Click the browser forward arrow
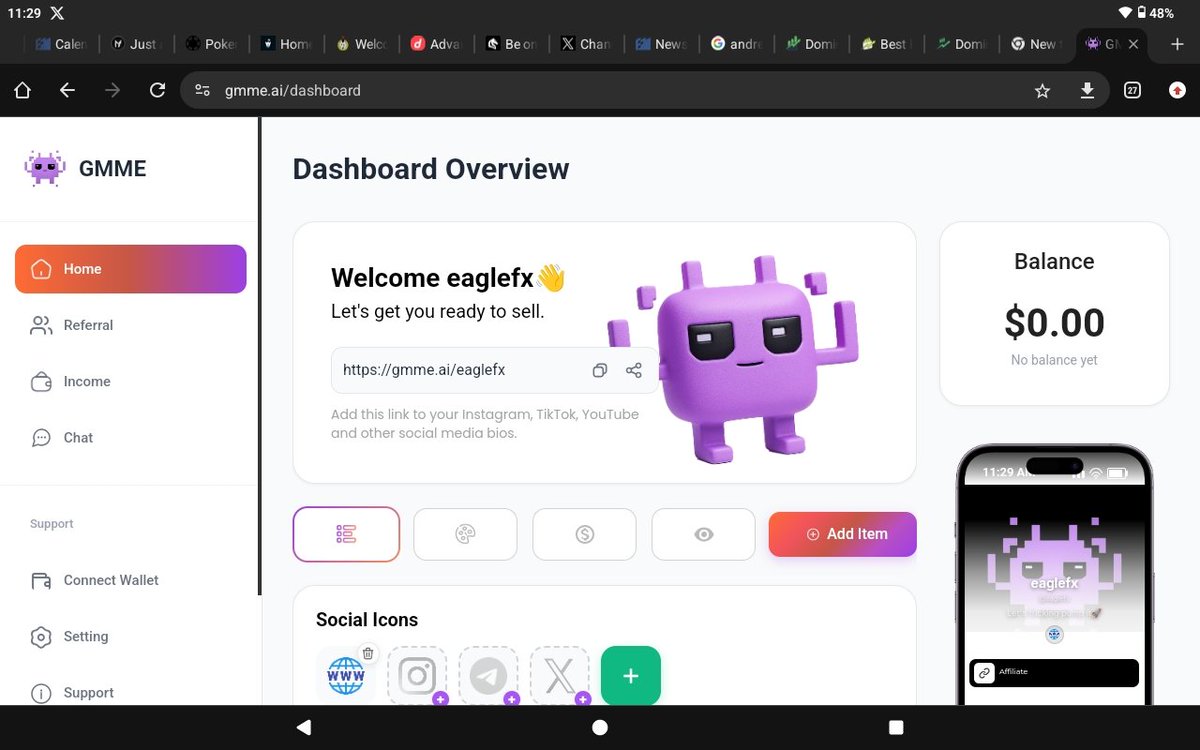Image resolution: width=1200 pixels, height=750 pixels. tap(113, 90)
